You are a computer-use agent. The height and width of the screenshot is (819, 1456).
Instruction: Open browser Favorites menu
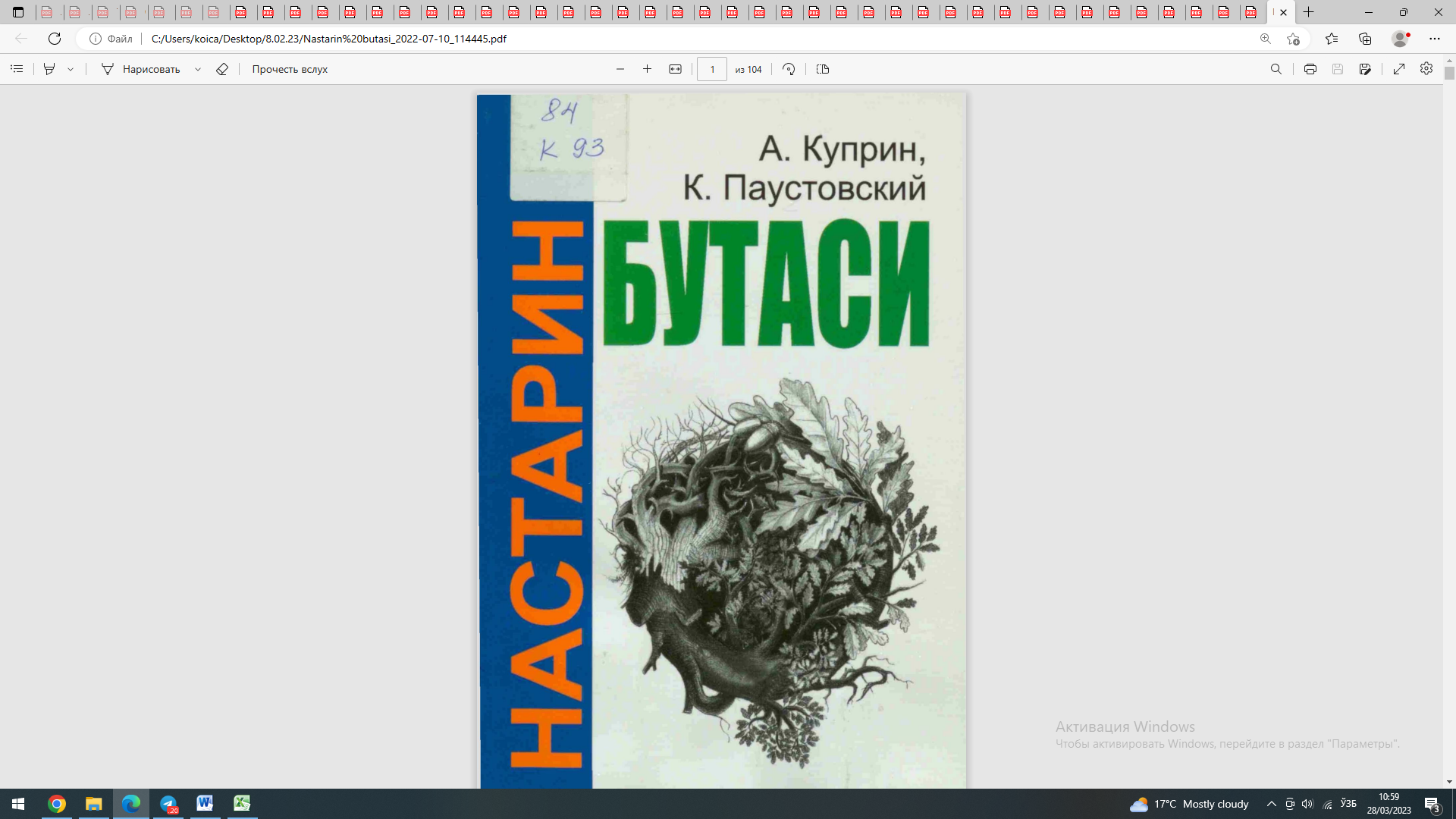pos(1332,39)
